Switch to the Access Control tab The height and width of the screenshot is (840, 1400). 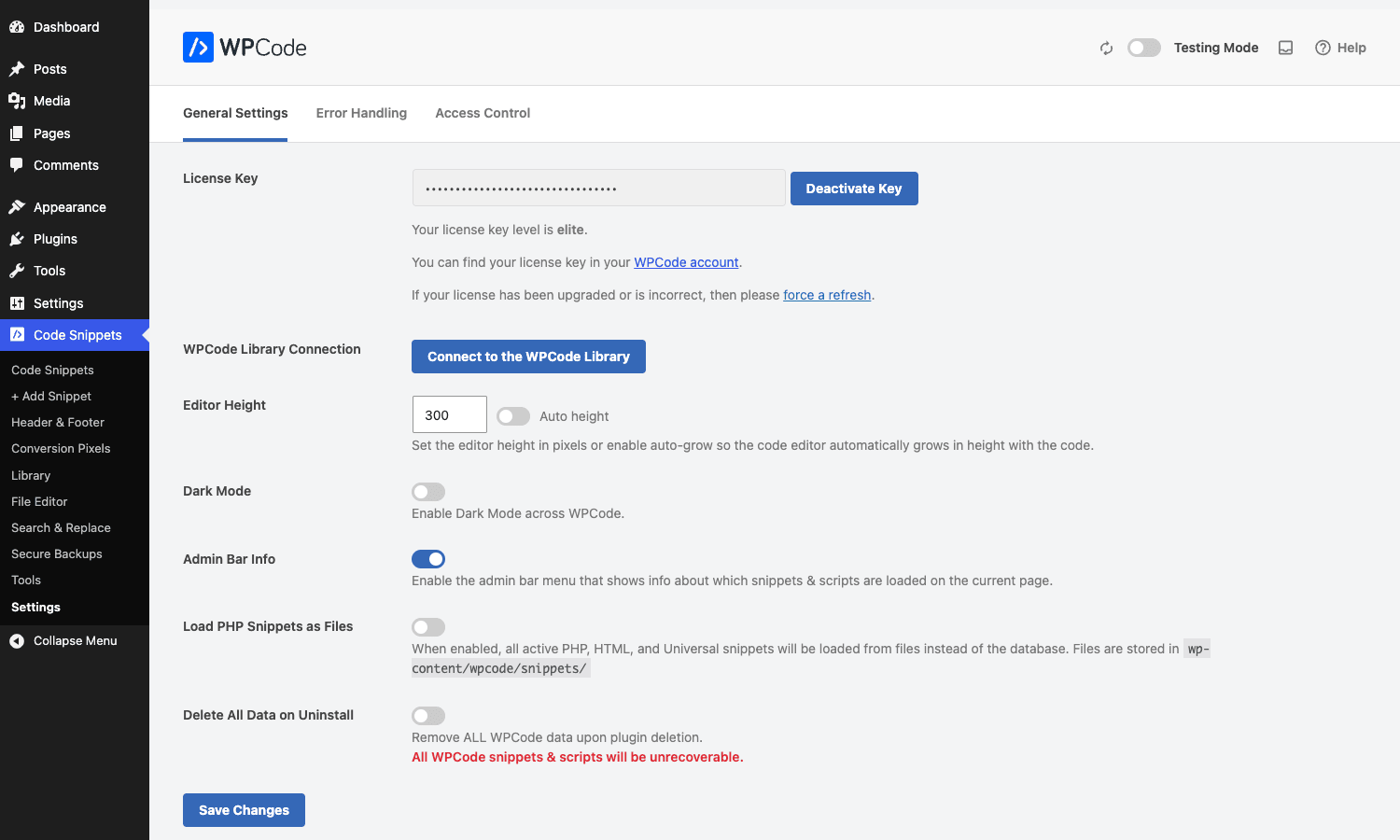click(x=483, y=113)
